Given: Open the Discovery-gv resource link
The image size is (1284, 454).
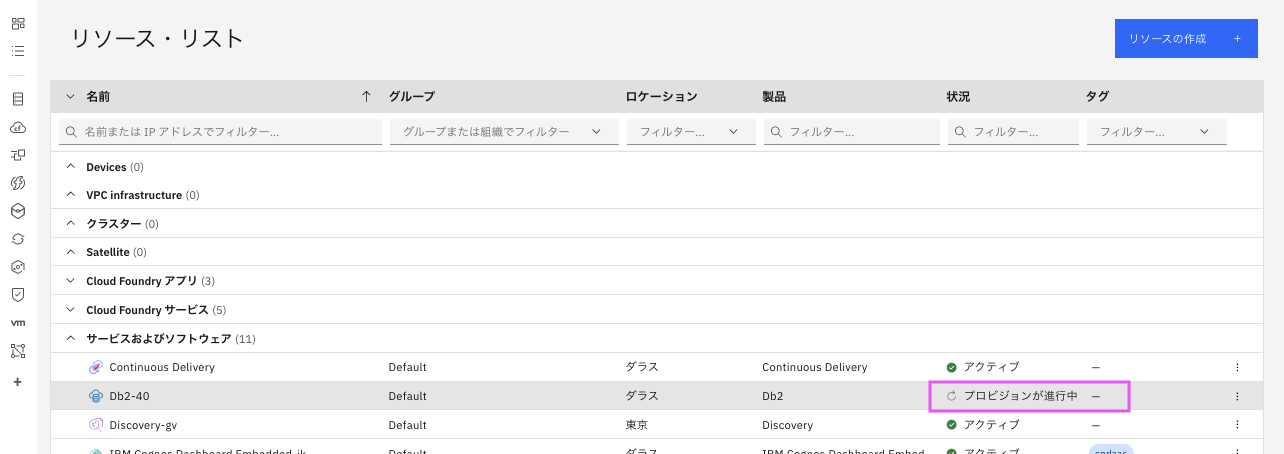Looking at the screenshot, I should pyautogui.click(x=141, y=425).
